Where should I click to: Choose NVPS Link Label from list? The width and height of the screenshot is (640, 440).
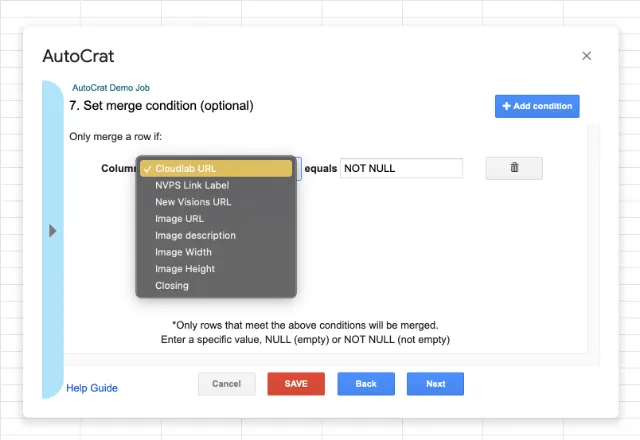click(x=192, y=185)
